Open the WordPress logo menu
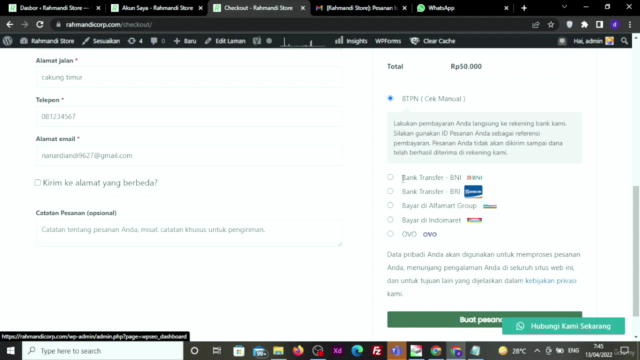This screenshot has height=360, width=640. [7, 41]
